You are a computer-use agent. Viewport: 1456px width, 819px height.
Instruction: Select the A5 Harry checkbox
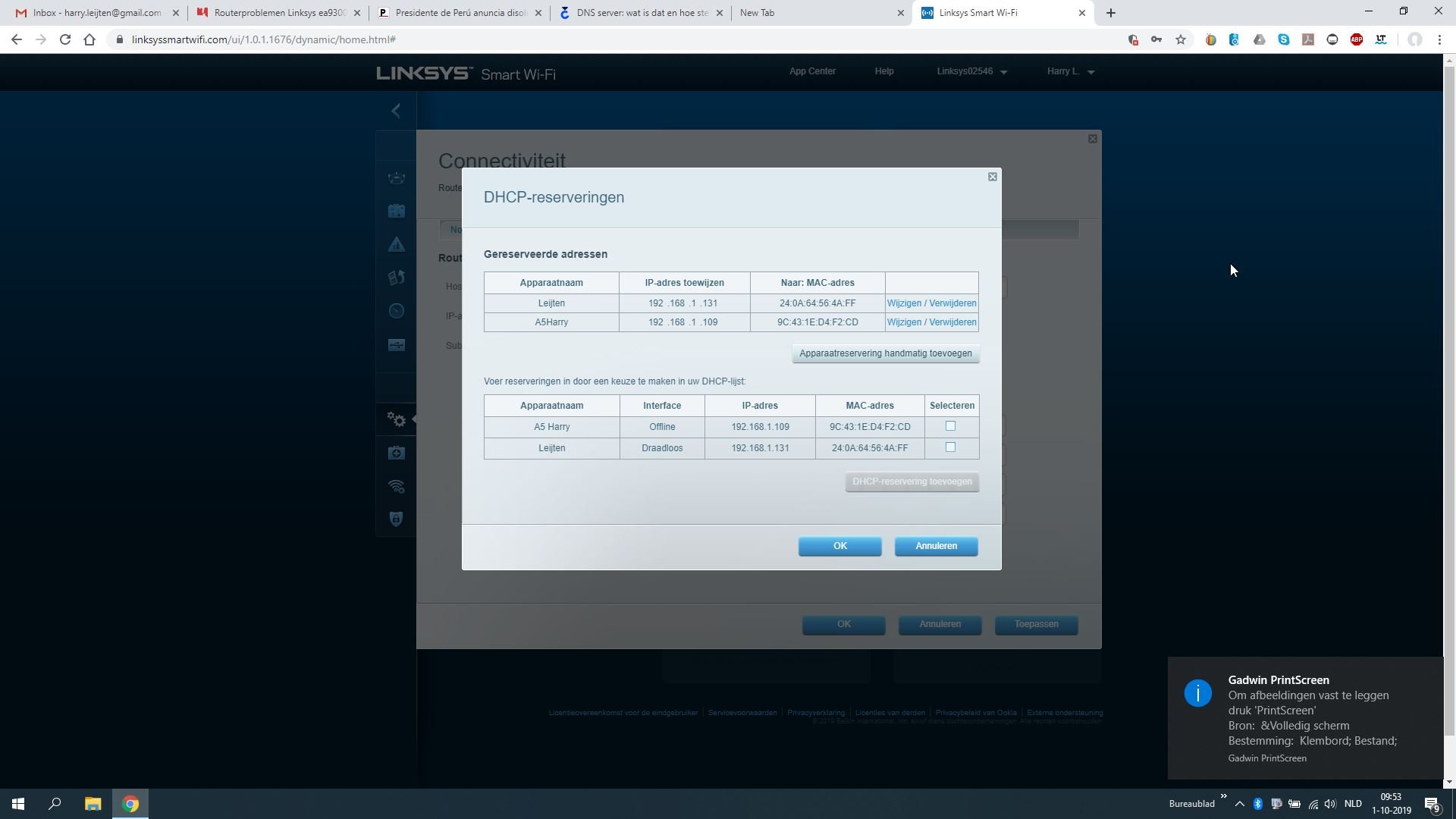click(x=950, y=426)
